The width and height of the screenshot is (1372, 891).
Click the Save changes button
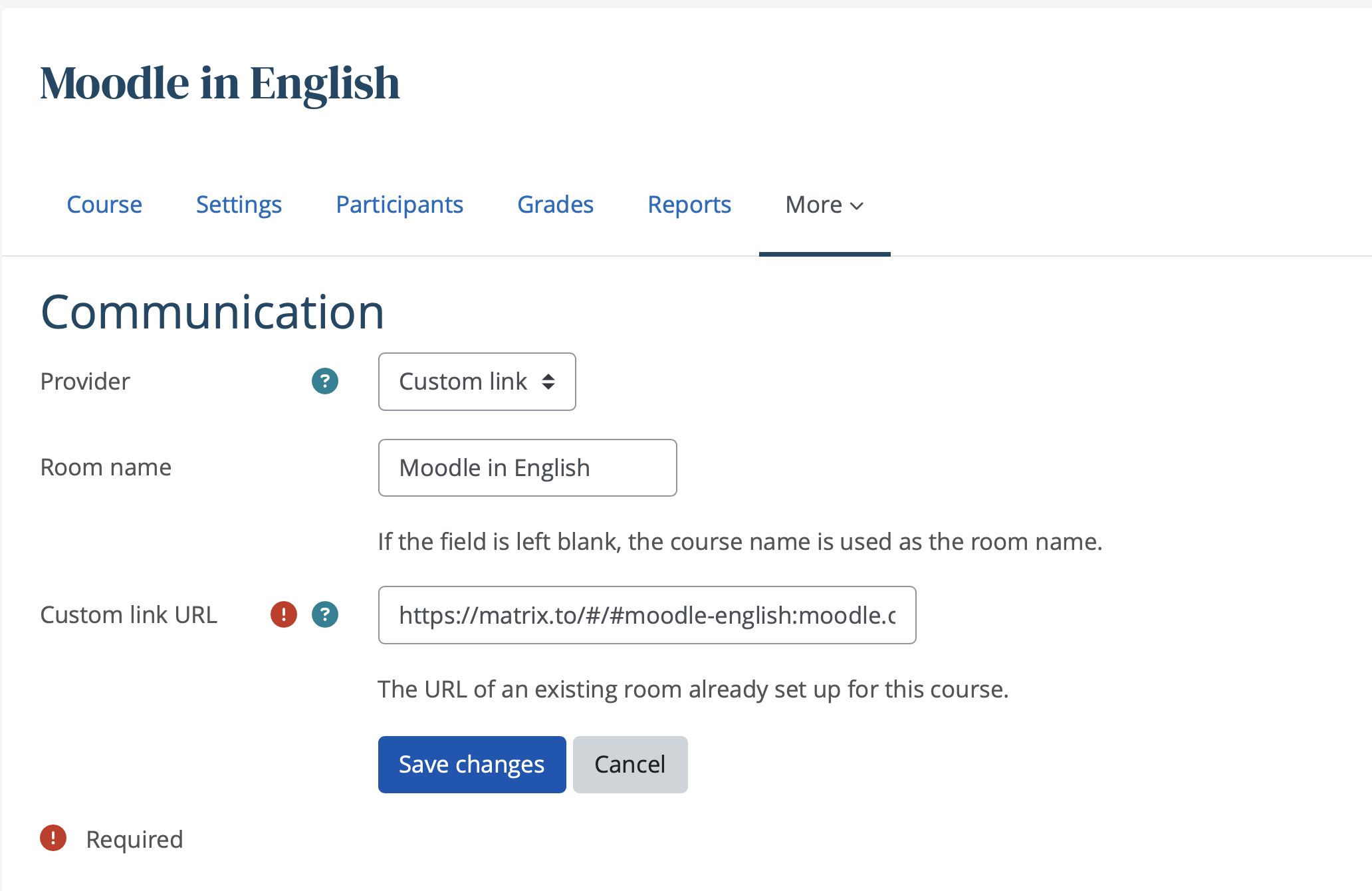pos(472,764)
